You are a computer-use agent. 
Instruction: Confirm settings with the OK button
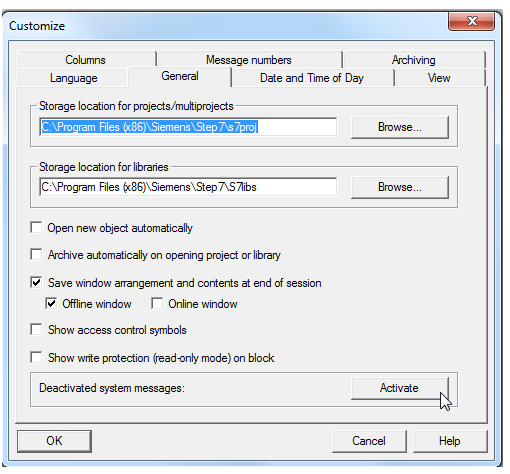pyautogui.click(x=54, y=441)
